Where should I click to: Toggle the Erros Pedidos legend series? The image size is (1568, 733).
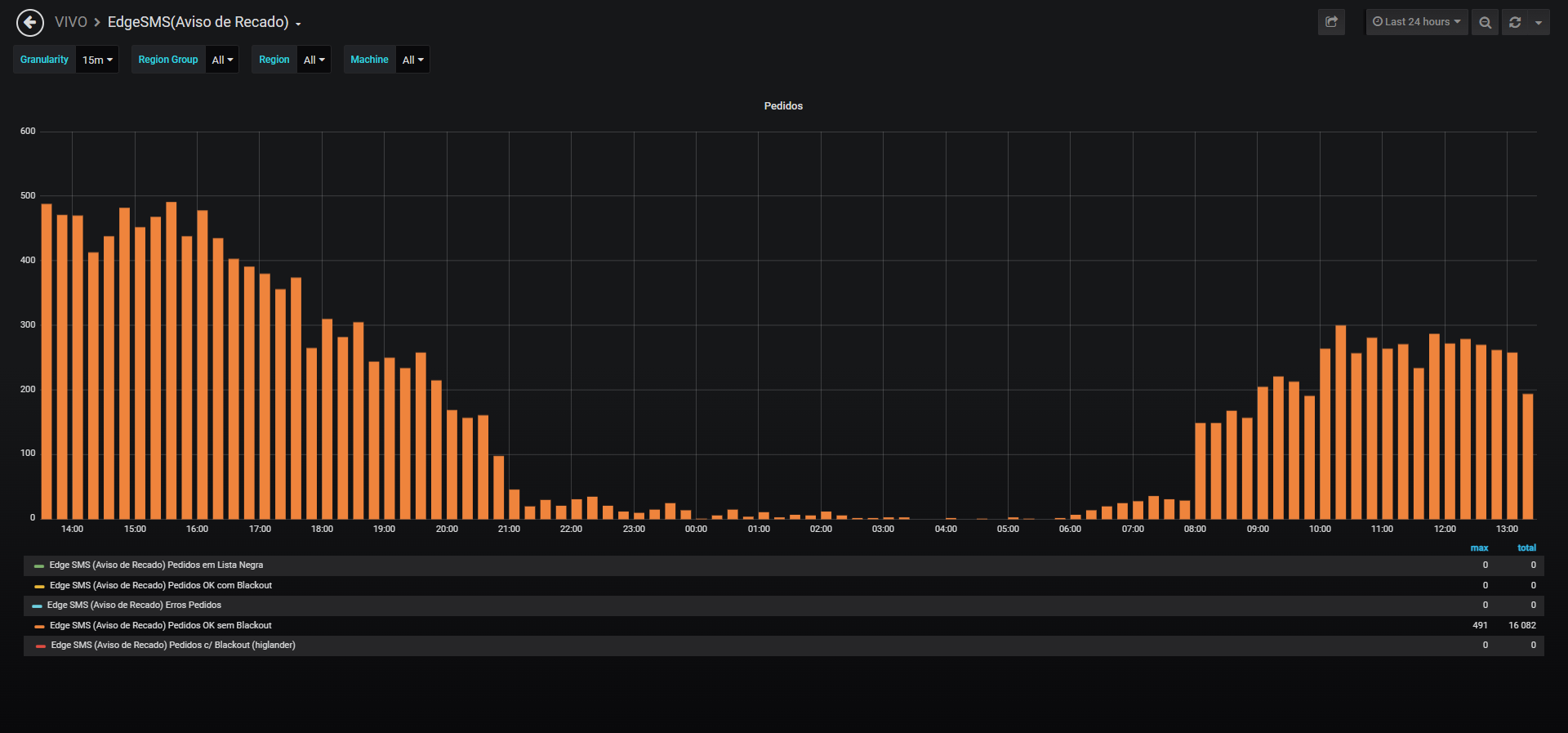click(134, 605)
